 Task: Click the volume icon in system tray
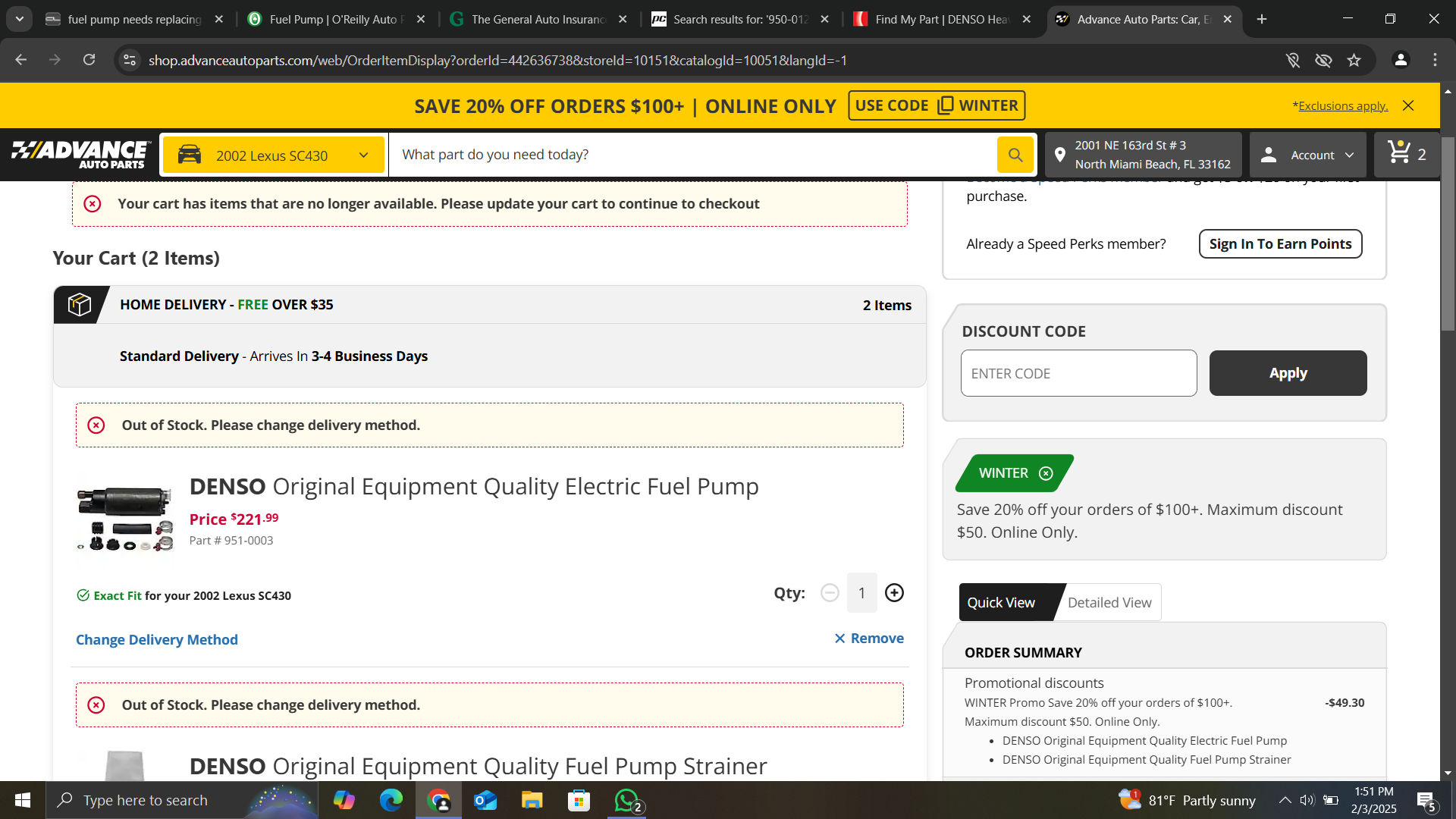pyautogui.click(x=1307, y=800)
